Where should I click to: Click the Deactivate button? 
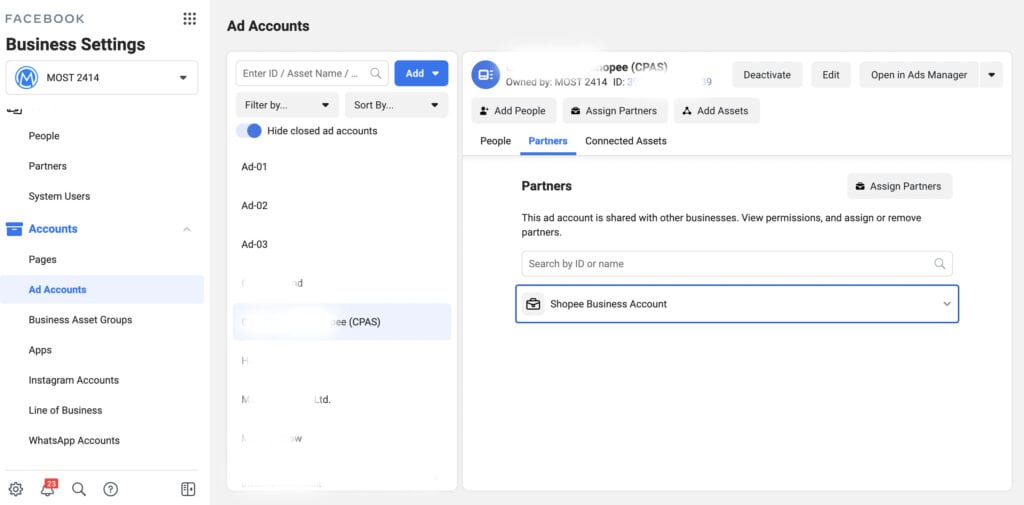[767, 75]
